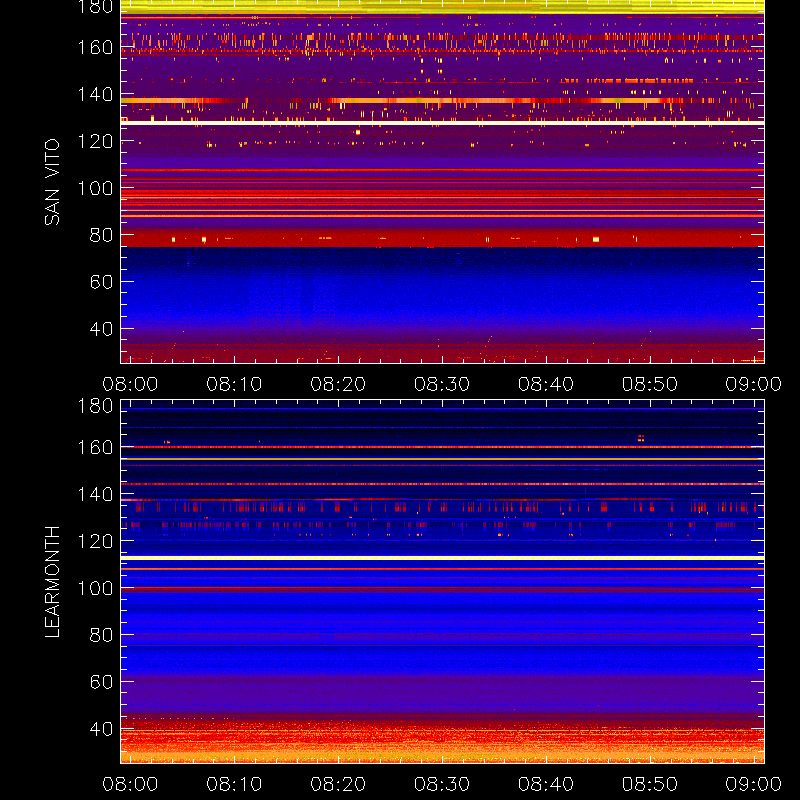800x800 pixels.
Task: Pick the 80 frequency label on San Vito plot
Action: (x=101, y=235)
